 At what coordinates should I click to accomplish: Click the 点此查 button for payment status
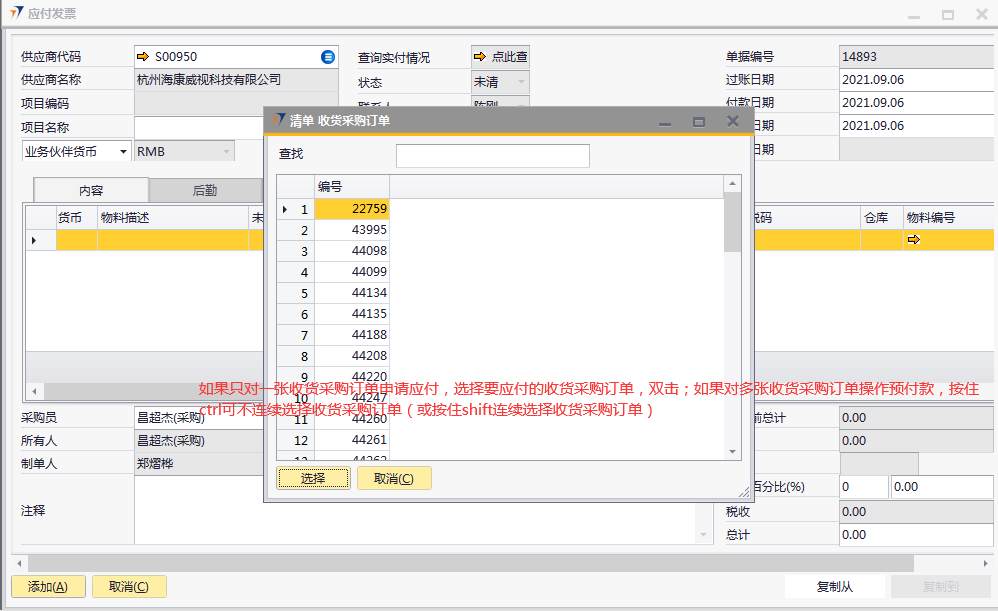click(x=500, y=57)
